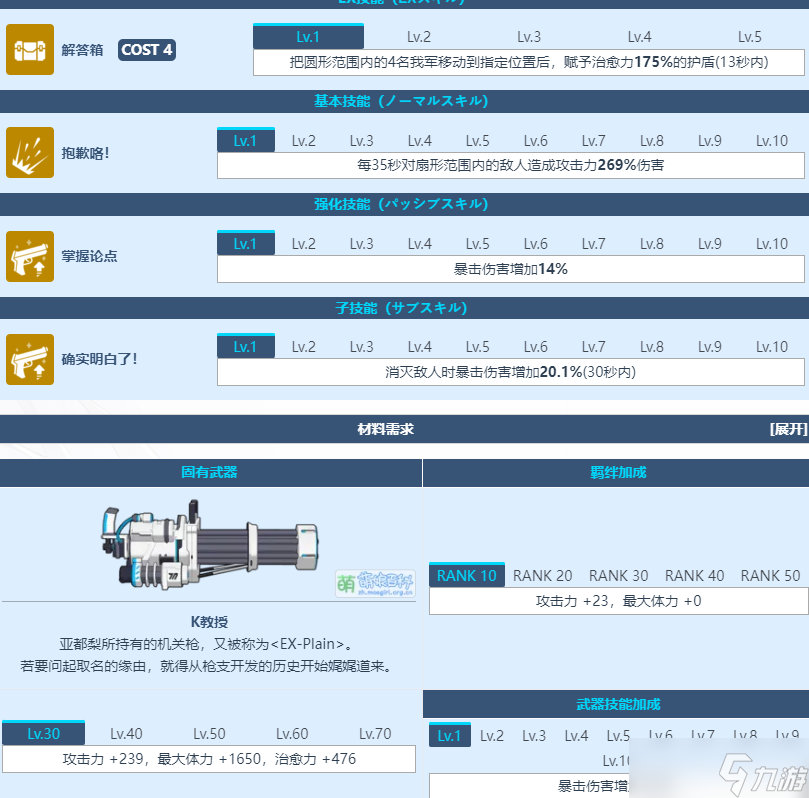Select Lv.7 tab for 确实明白了! skill
Viewport: 809px width, 798px height.
(x=593, y=347)
